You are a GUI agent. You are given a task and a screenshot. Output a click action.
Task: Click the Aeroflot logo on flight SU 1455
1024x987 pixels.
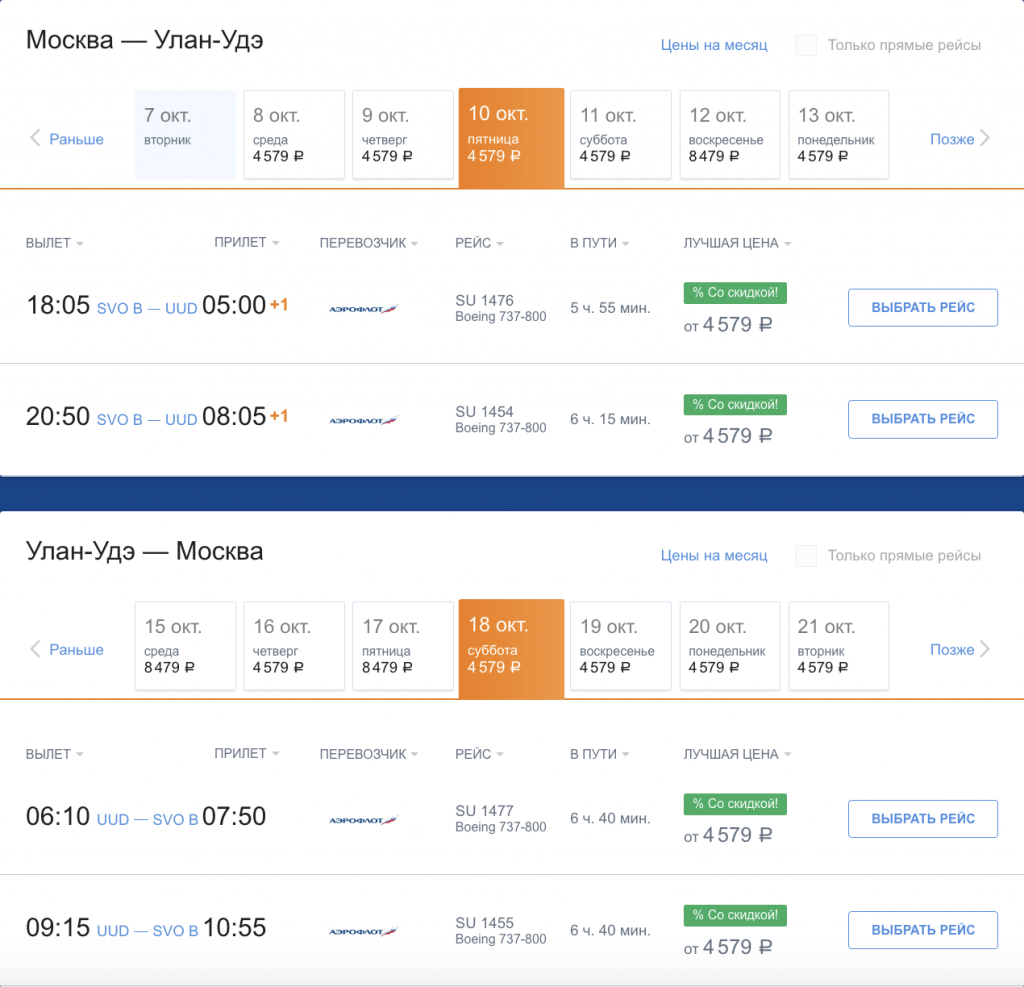pos(364,931)
